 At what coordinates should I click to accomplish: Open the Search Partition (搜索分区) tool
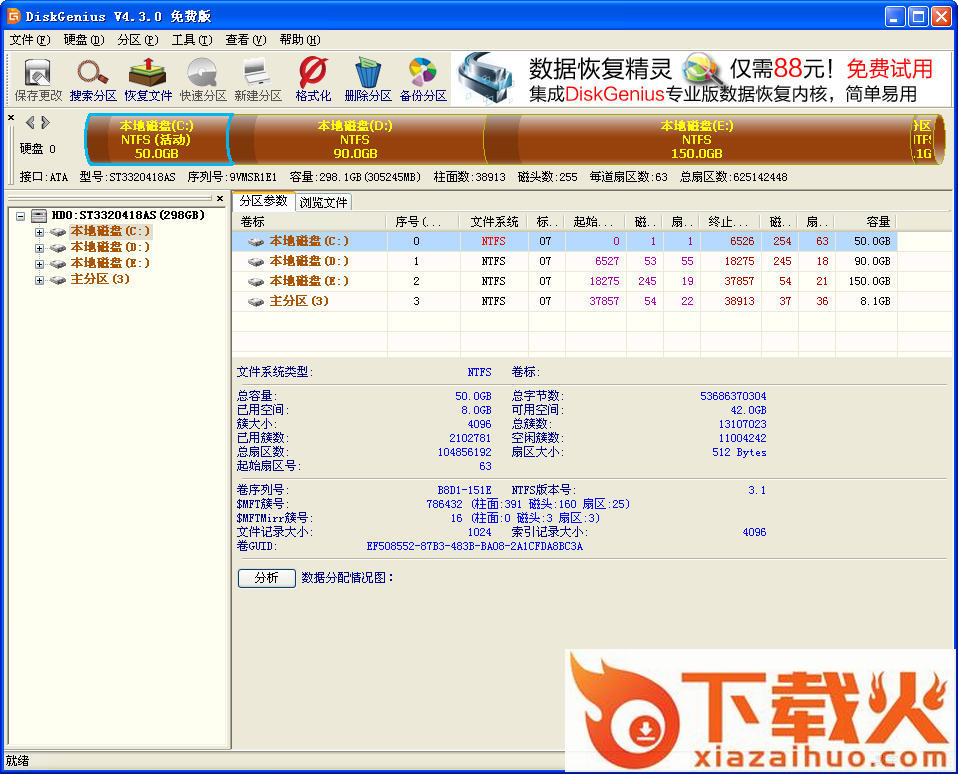(x=93, y=79)
